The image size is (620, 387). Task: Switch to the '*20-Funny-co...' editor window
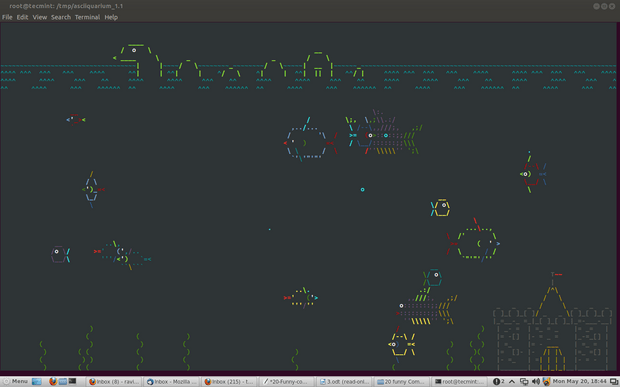coord(287,381)
